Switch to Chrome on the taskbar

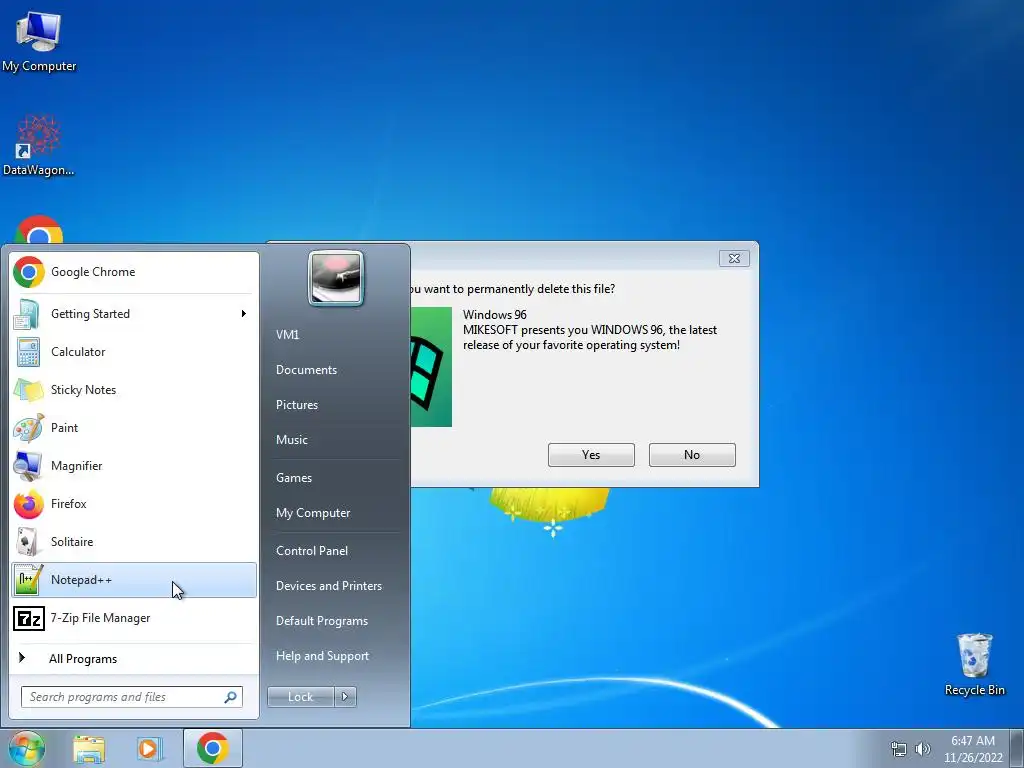pos(212,748)
